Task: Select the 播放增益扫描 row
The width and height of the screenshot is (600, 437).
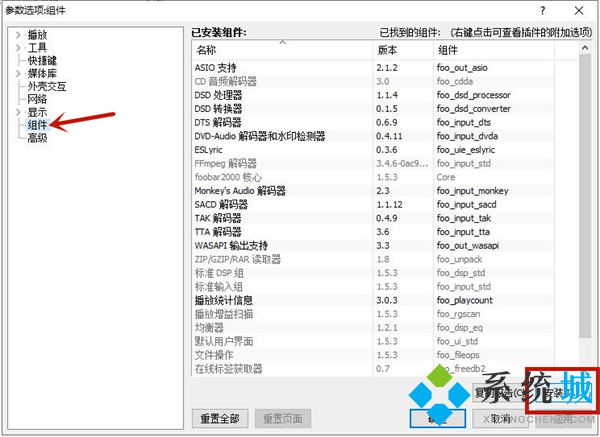Action: [x=373, y=314]
